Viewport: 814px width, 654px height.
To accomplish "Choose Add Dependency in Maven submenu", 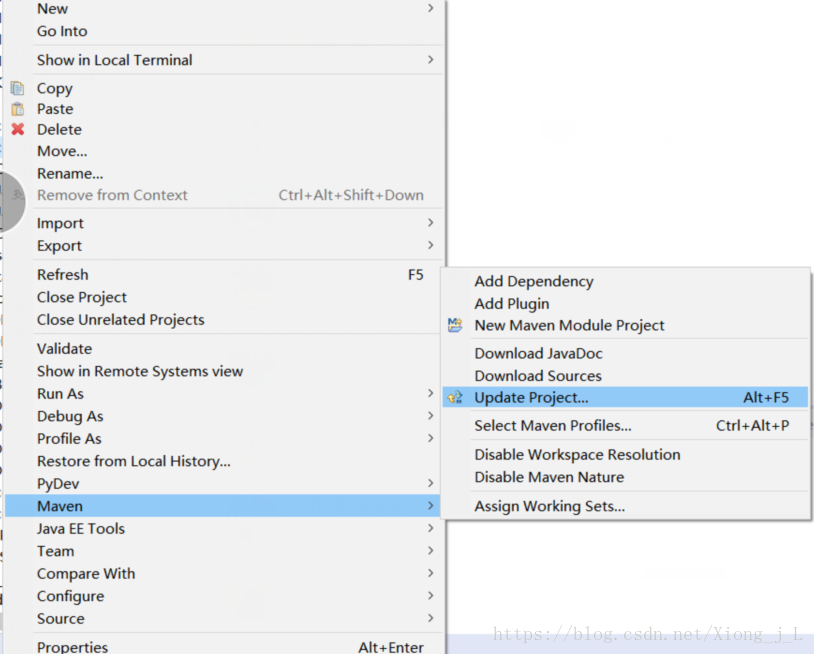I will [x=626, y=281].
